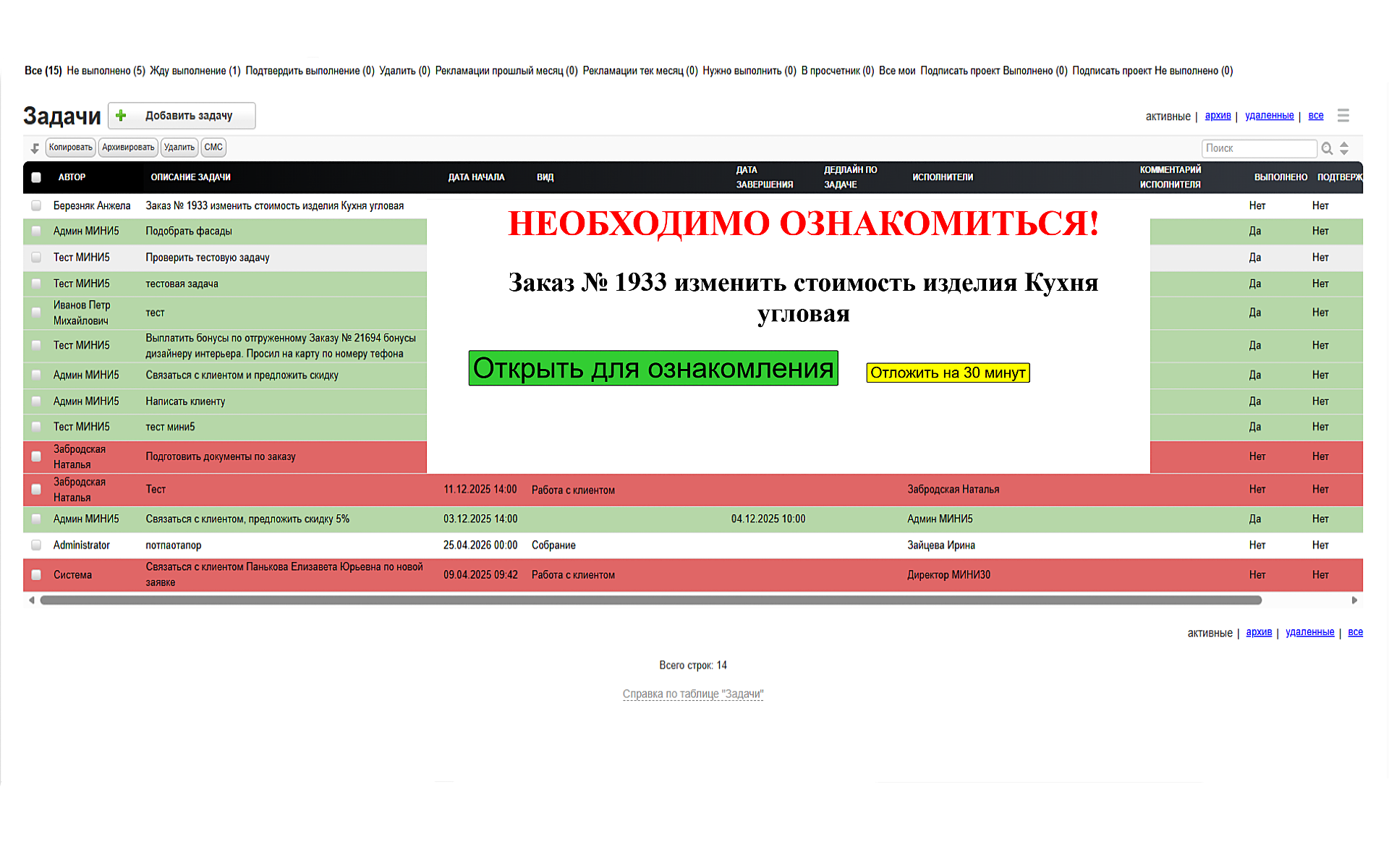1389x868 pixels.
Task: Click the green plus Добавить задачу icon
Action: click(122, 116)
